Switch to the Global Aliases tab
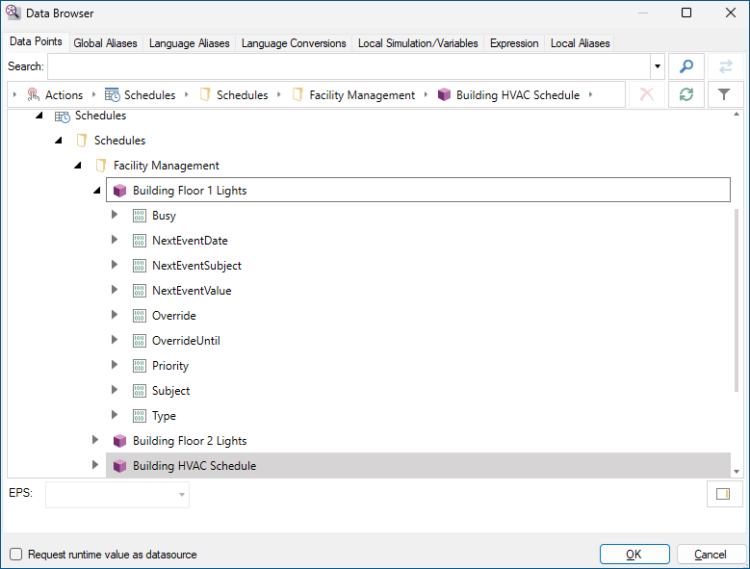 [108, 43]
